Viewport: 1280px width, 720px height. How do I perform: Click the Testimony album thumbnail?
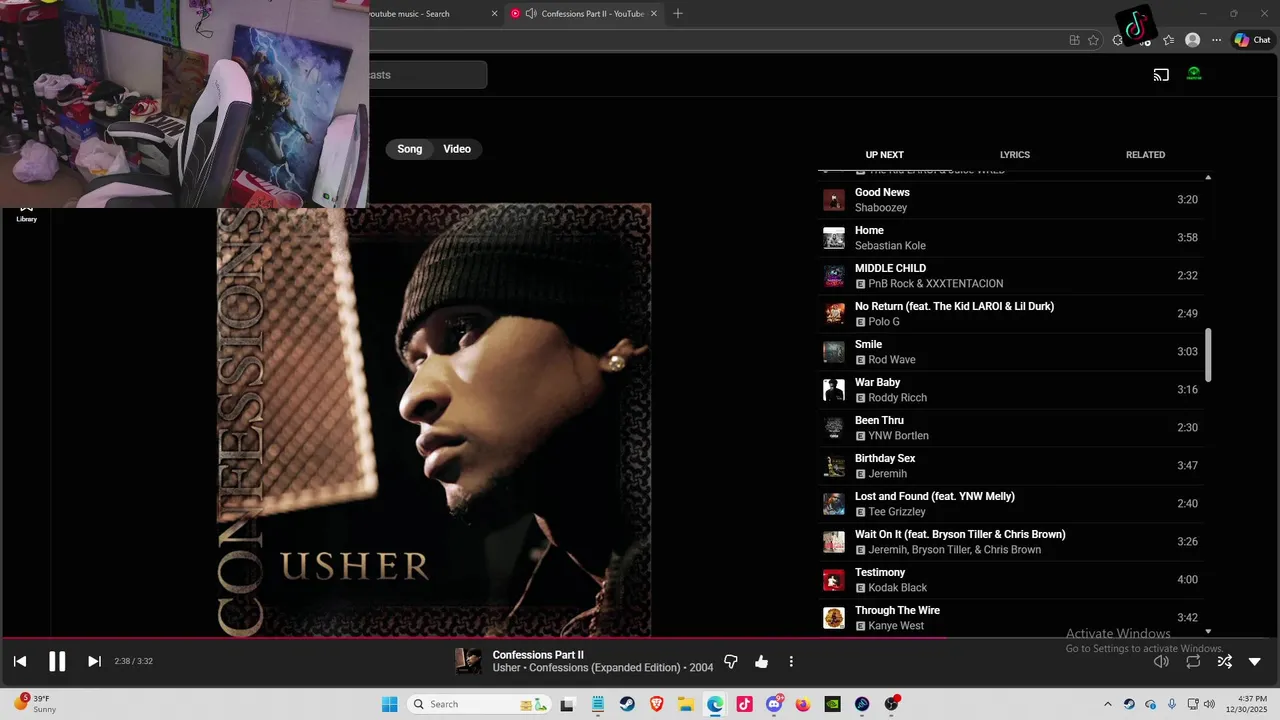(833, 580)
